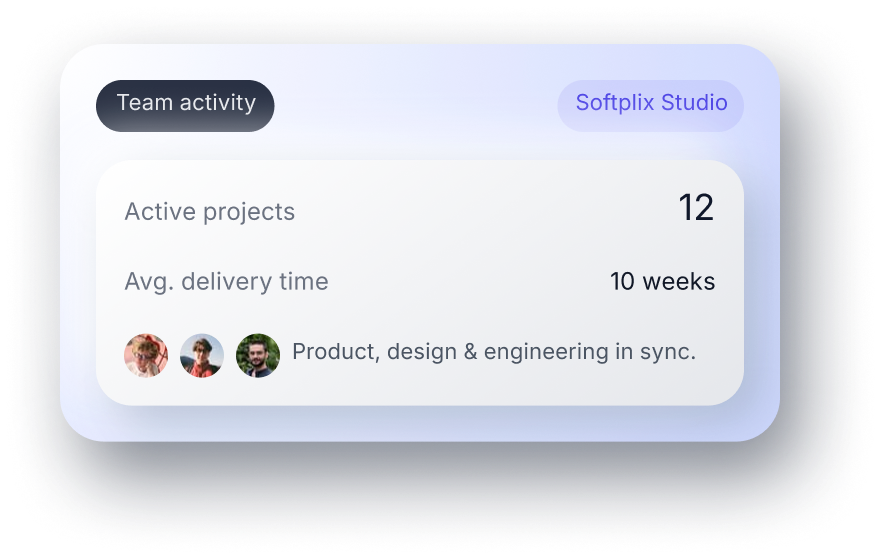Click the avatar with pink background
Image resolution: width=880 pixels, height=558 pixels.
[146, 355]
